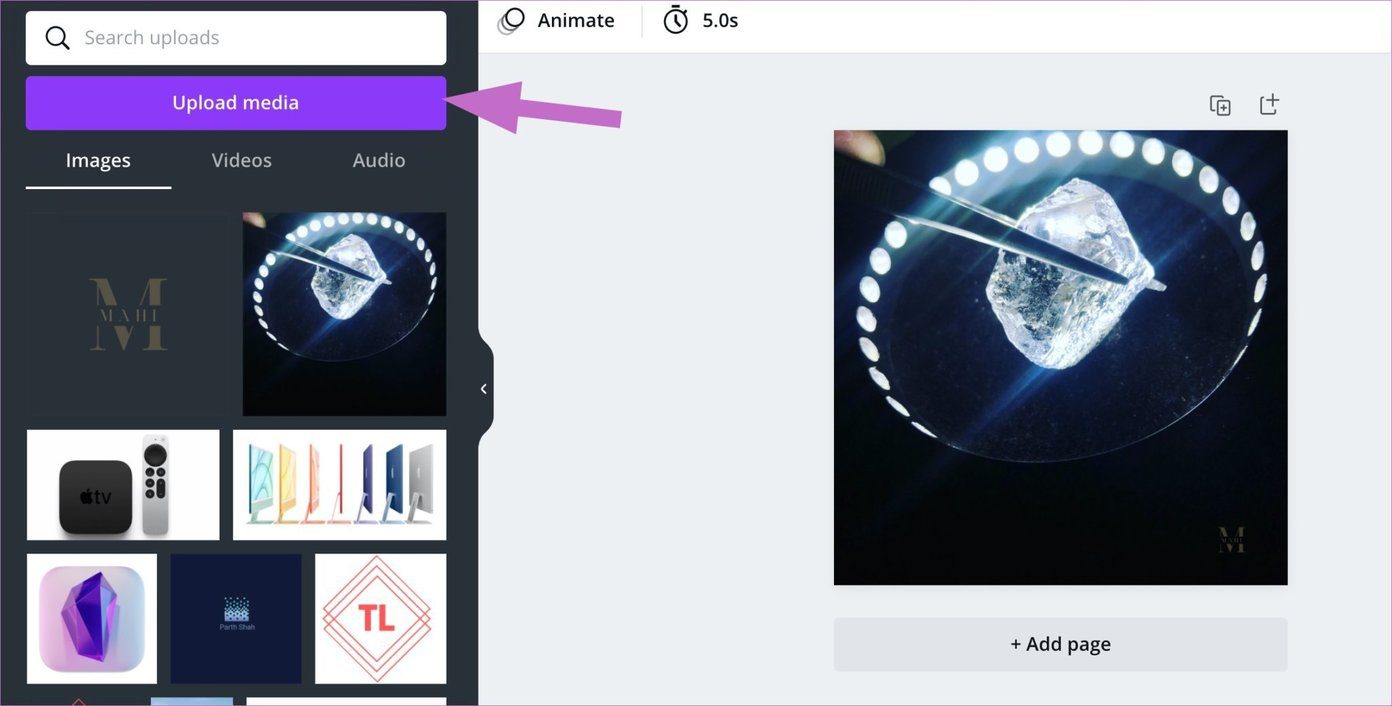1392x706 pixels.
Task: Select the Images tab
Action: [x=98, y=160]
